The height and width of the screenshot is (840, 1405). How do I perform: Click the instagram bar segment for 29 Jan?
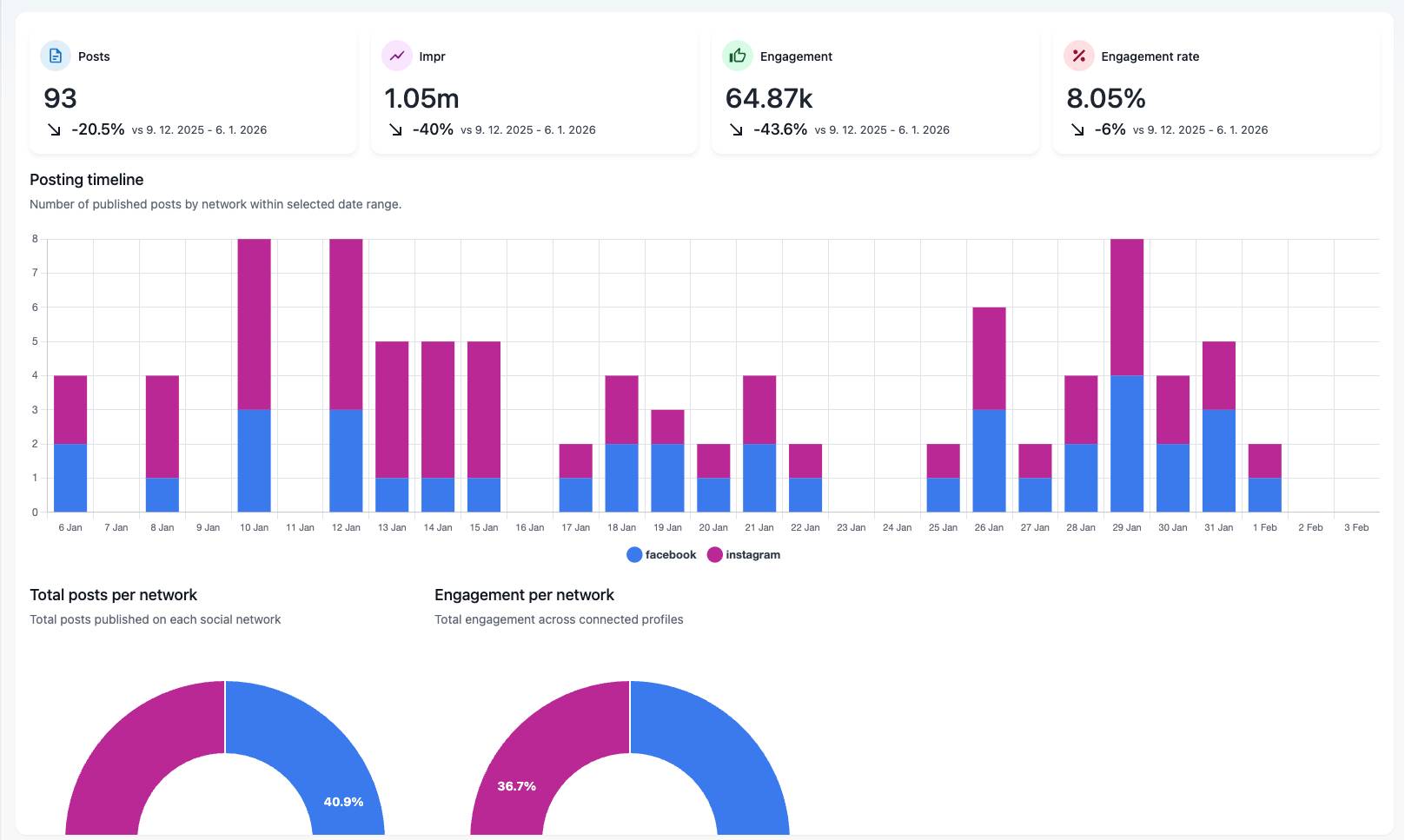pyautogui.click(x=1127, y=308)
